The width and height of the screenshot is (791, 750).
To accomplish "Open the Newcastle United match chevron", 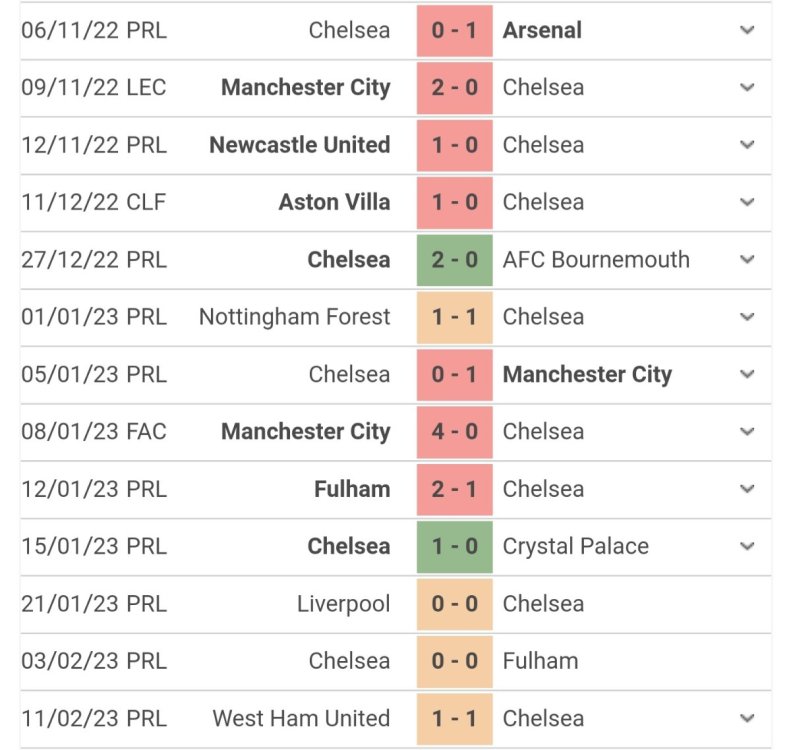I will pos(747,145).
